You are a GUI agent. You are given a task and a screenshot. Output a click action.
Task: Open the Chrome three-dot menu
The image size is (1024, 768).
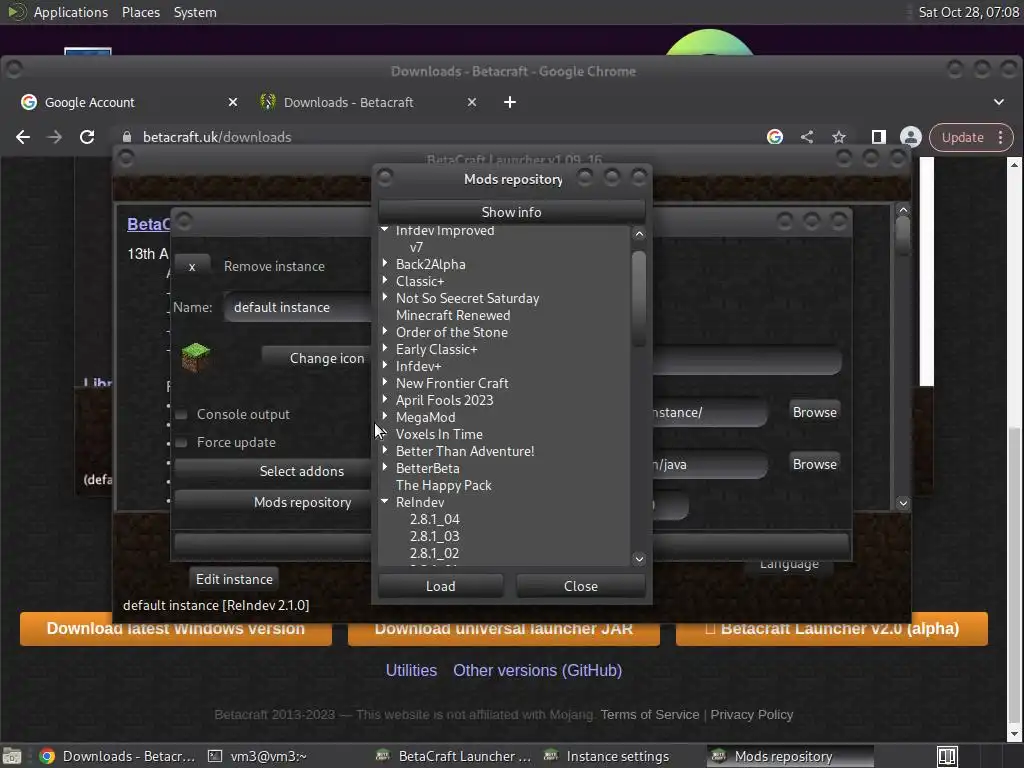pos(1000,137)
